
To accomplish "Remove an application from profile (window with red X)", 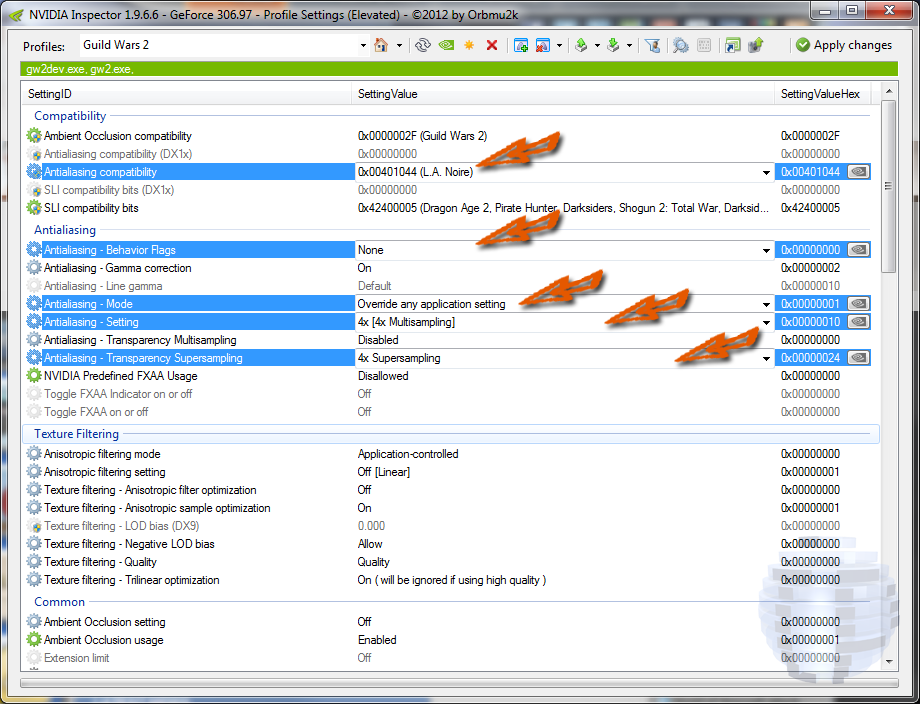I will 543,45.
